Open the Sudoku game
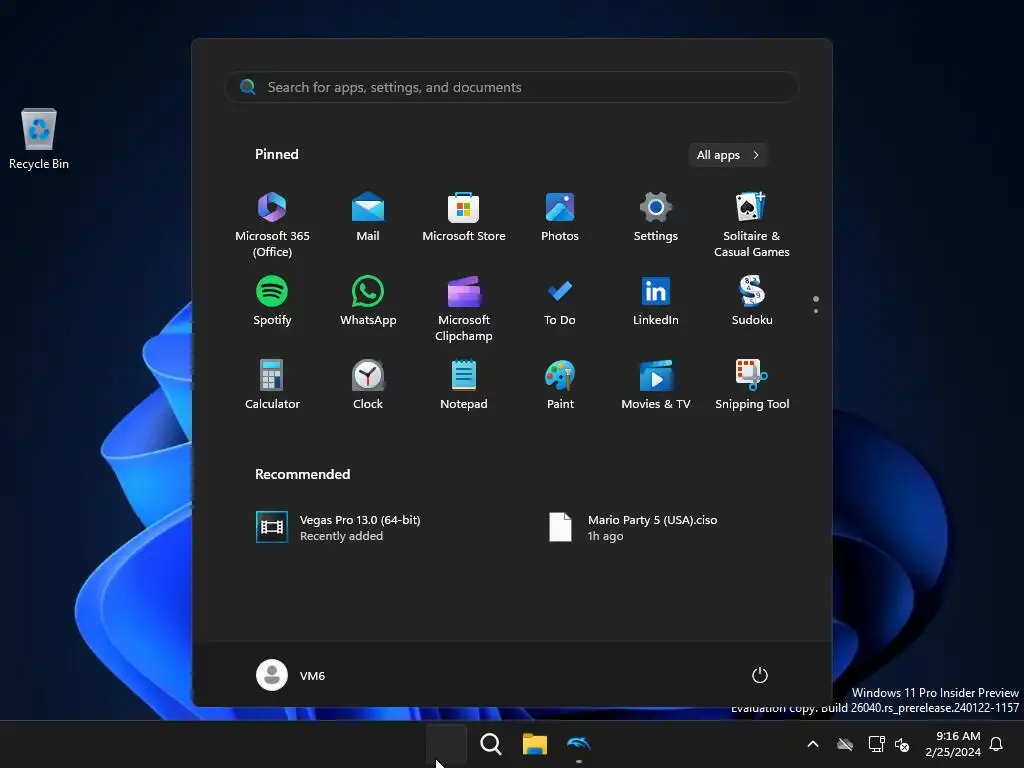Viewport: 1024px width, 768px height. tap(752, 300)
